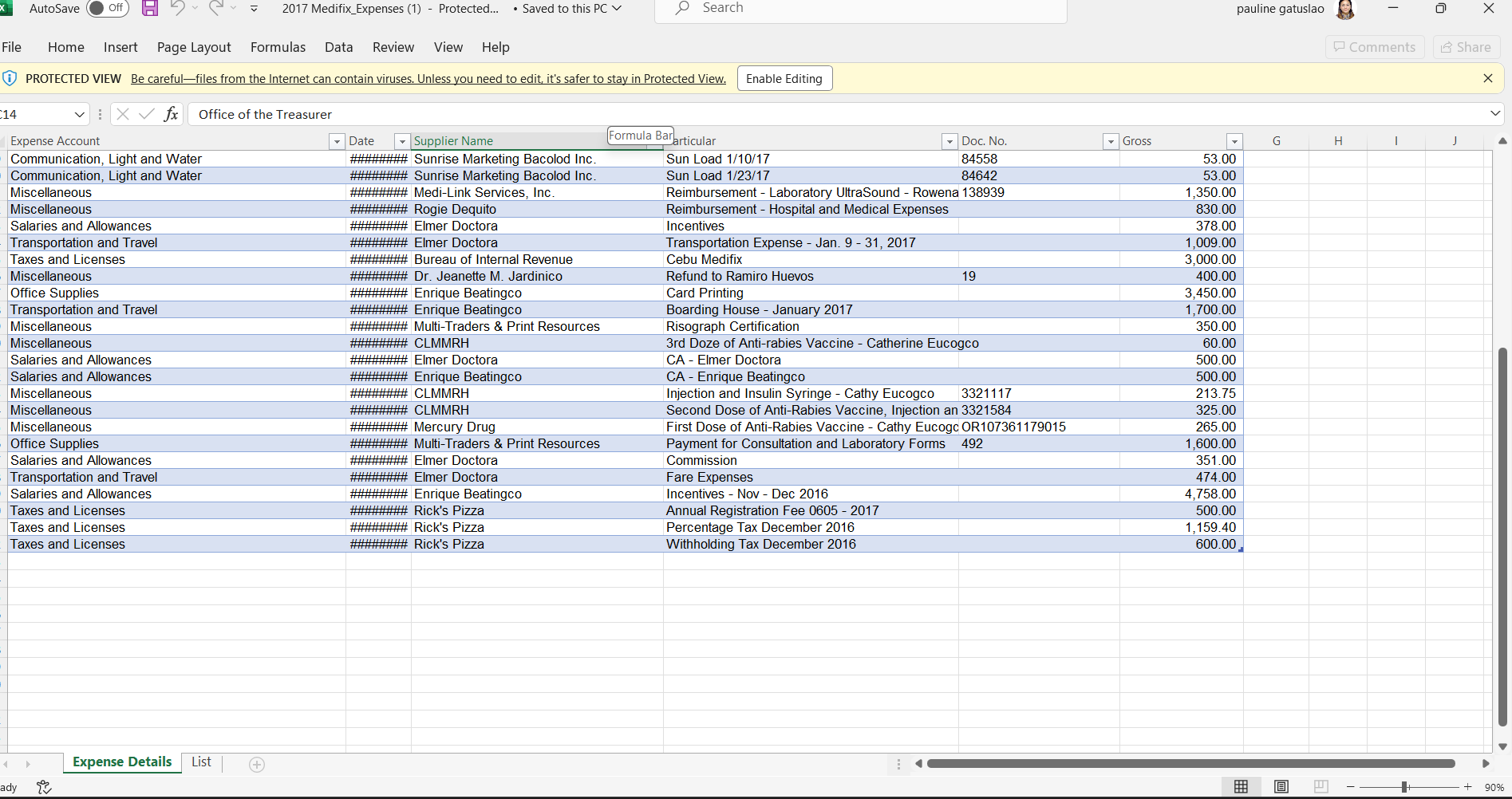Select the cell Card Printing
The height and width of the screenshot is (799, 1512).
[x=811, y=293]
